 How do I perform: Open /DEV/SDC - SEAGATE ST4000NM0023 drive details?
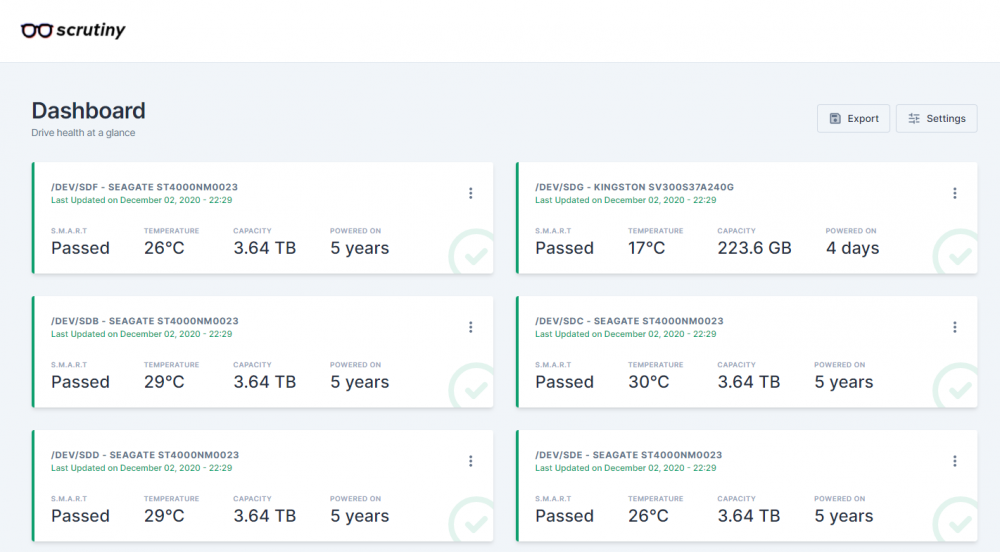[629, 321]
